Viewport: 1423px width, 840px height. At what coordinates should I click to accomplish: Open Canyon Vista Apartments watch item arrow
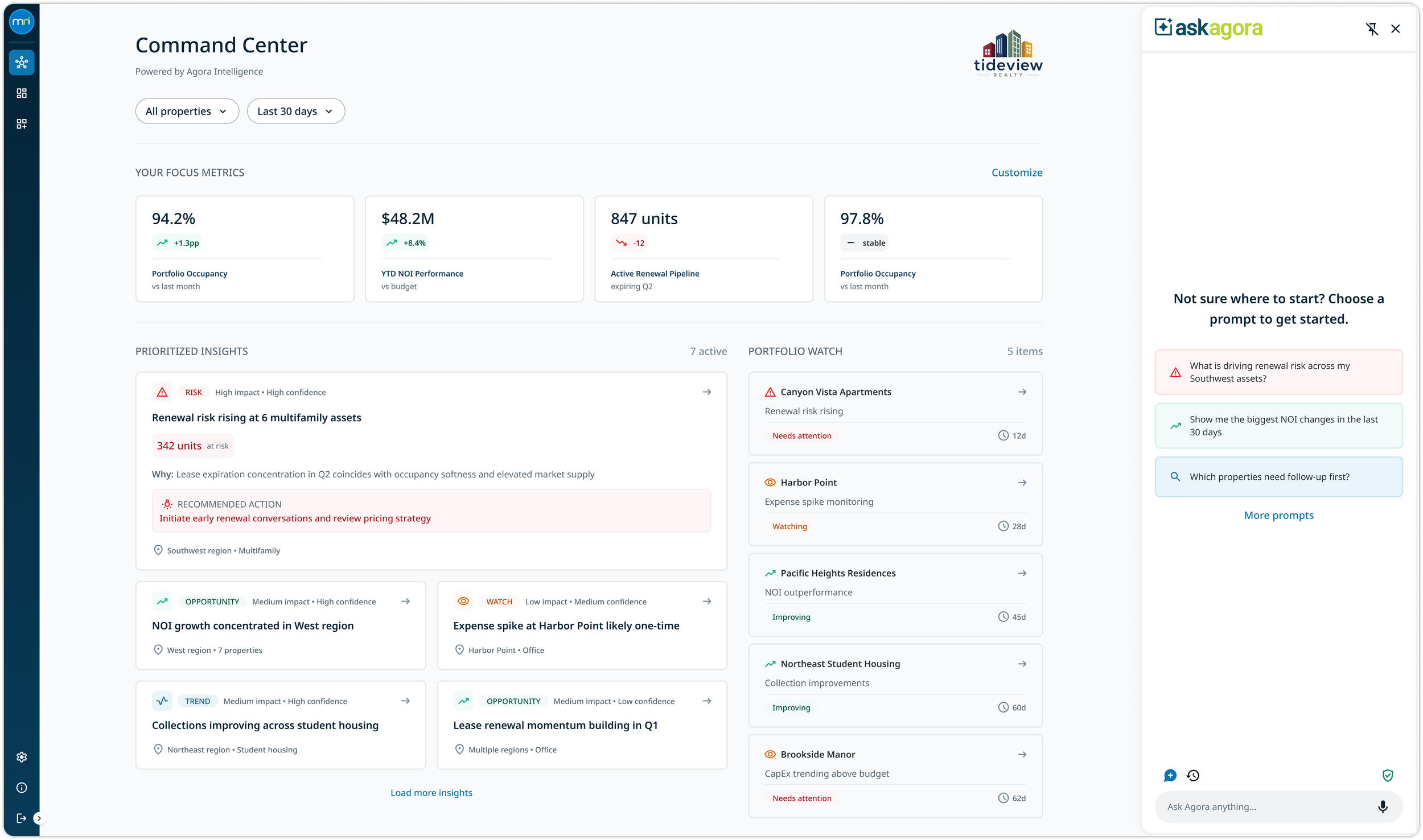(1022, 392)
